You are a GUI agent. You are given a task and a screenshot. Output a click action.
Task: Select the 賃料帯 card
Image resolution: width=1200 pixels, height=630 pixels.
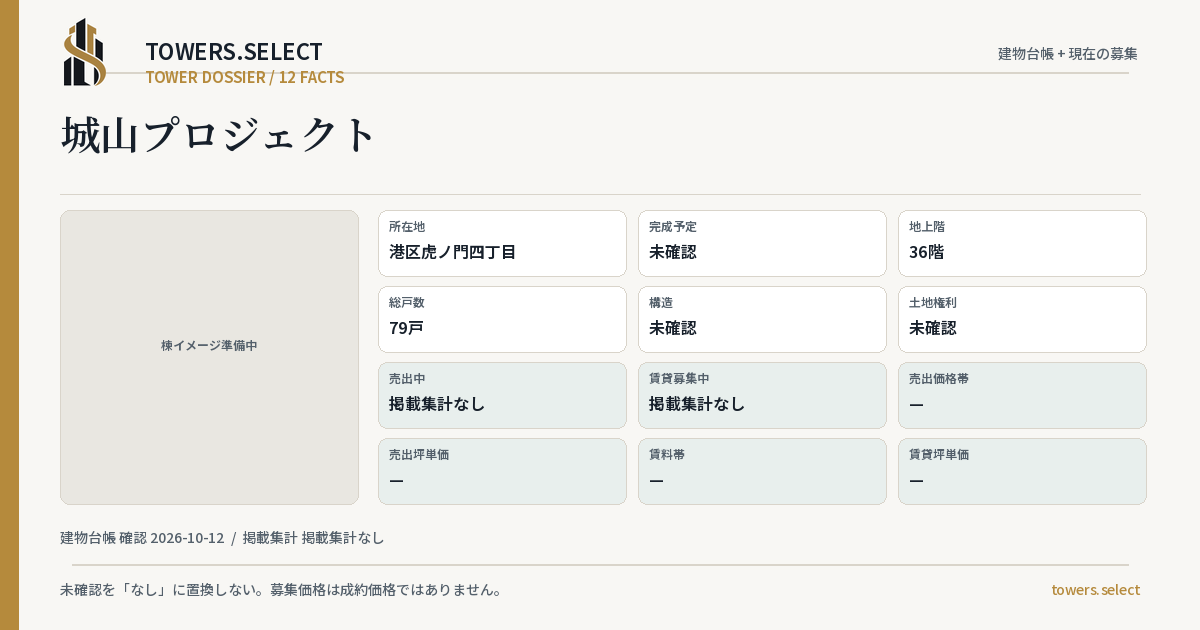coord(762,471)
